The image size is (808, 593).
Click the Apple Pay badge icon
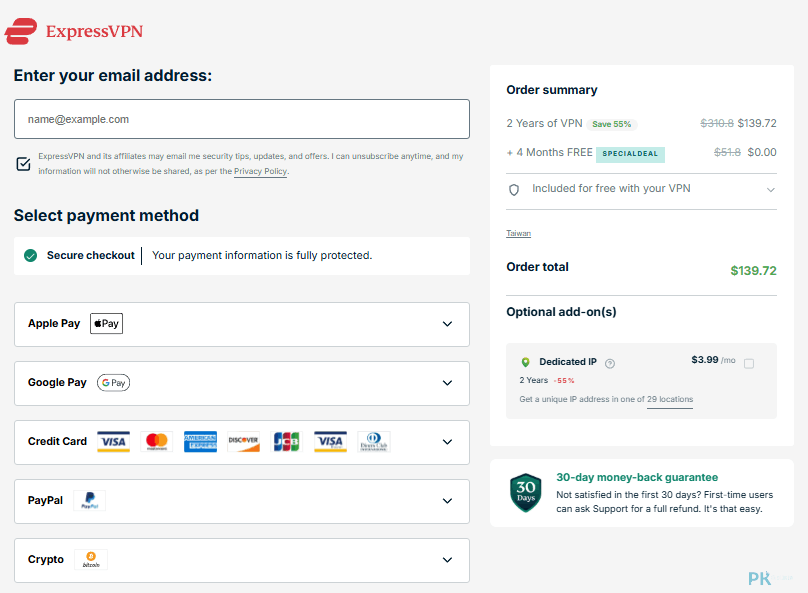107,324
